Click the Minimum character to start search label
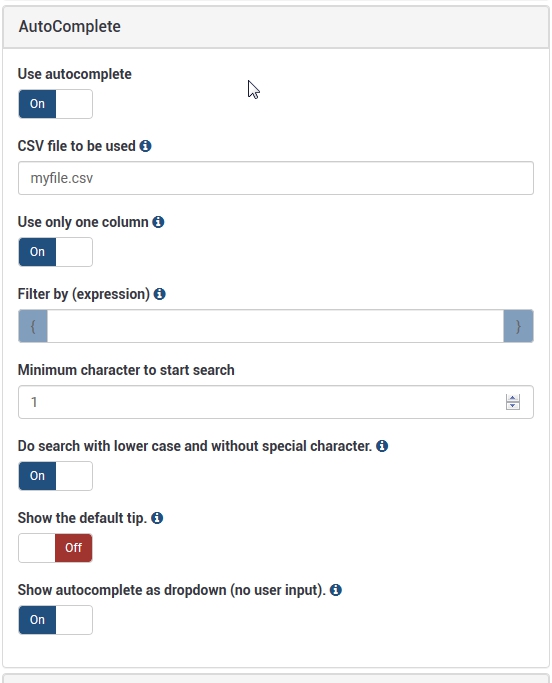The width and height of the screenshot is (552, 683). (x=126, y=370)
